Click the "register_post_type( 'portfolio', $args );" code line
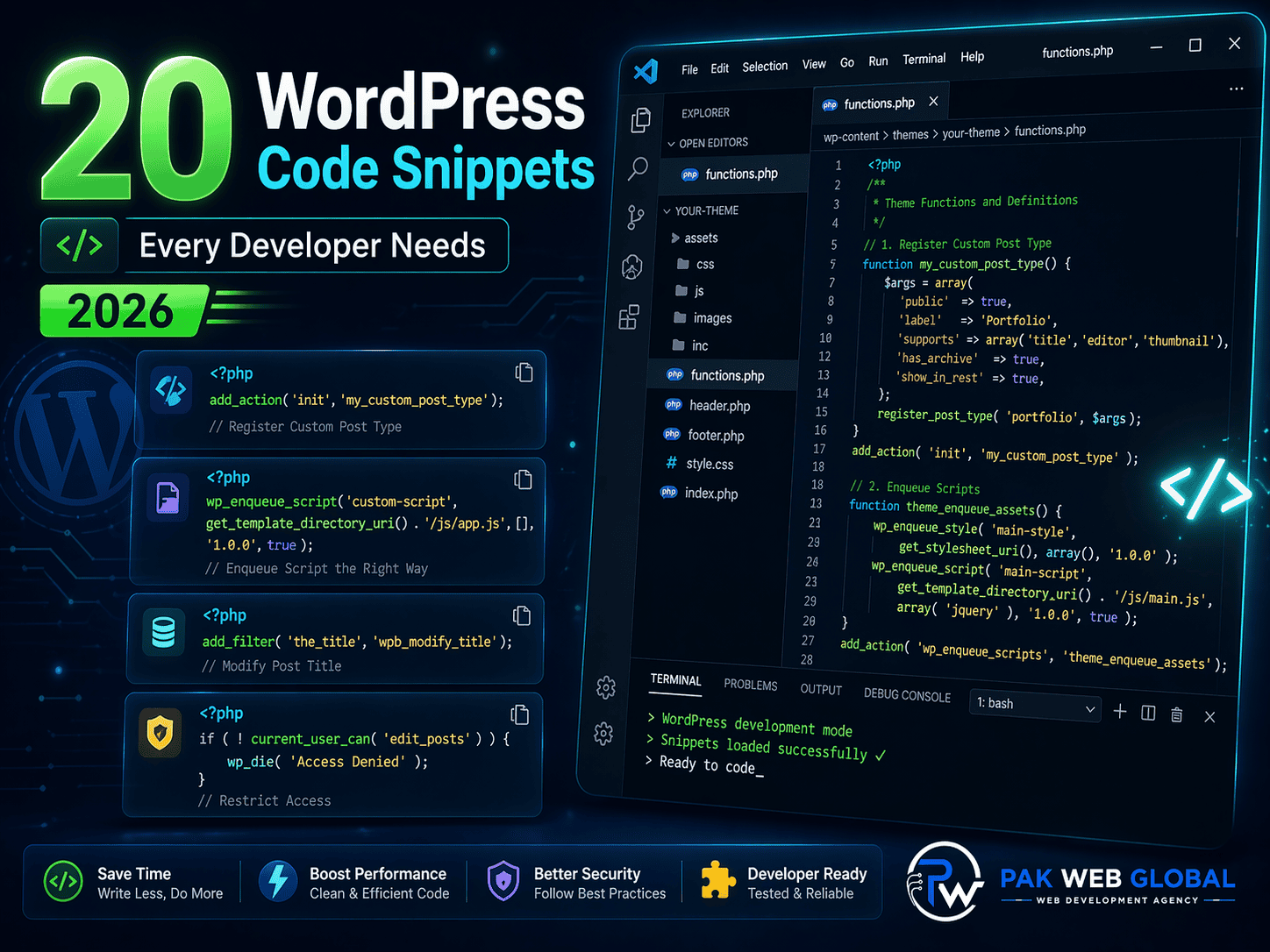 (1009, 416)
